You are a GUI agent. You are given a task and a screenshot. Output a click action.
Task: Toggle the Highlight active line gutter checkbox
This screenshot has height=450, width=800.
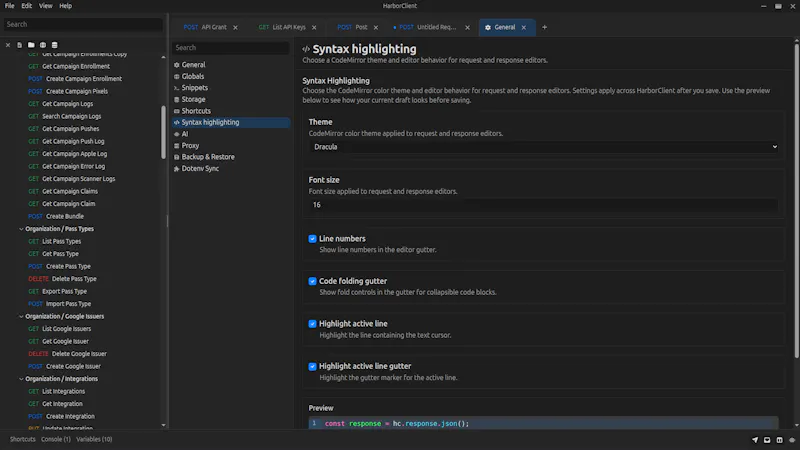pos(312,366)
